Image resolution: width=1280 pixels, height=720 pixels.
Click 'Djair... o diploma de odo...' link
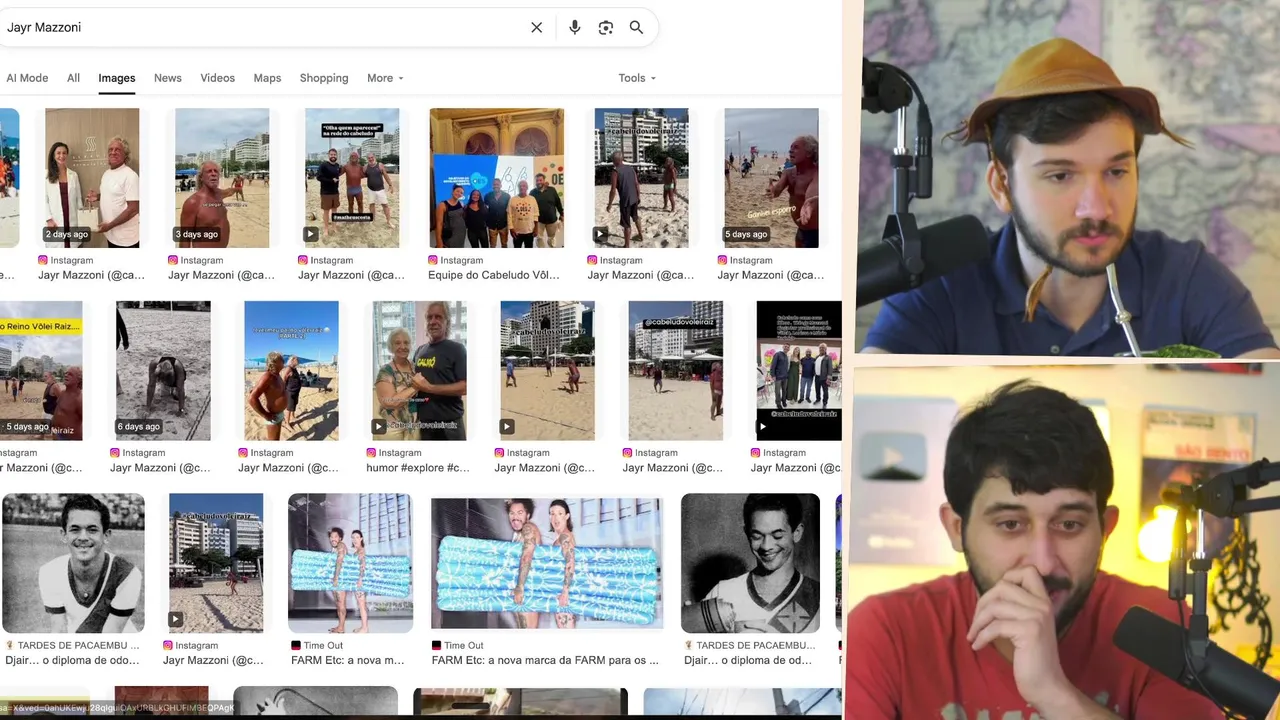(x=72, y=660)
